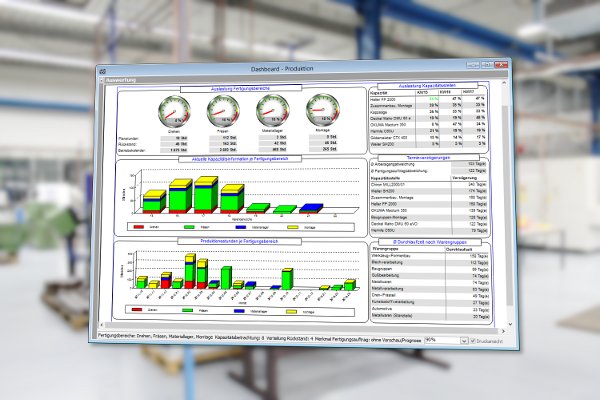Click the Warengruppe column header
This screenshot has height=400, width=600.
coord(385,249)
